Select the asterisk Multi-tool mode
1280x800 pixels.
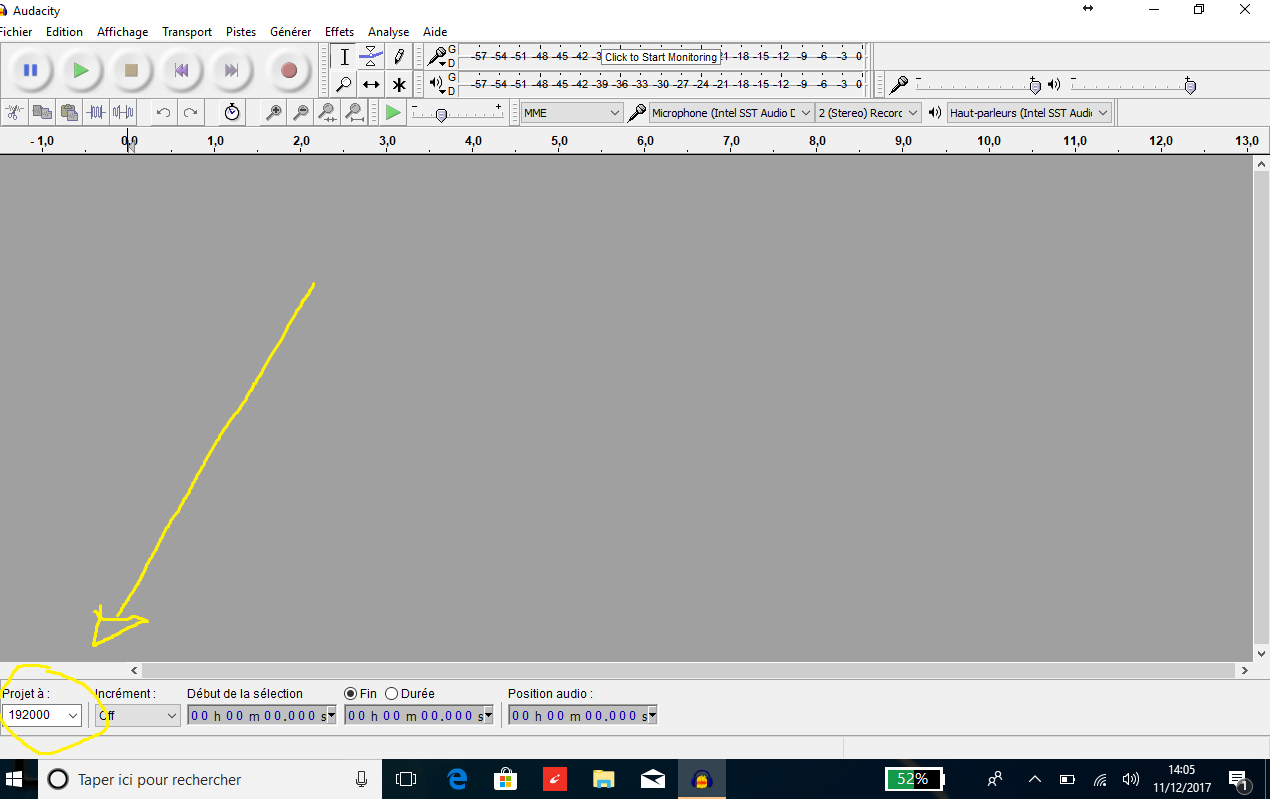[399, 85]
